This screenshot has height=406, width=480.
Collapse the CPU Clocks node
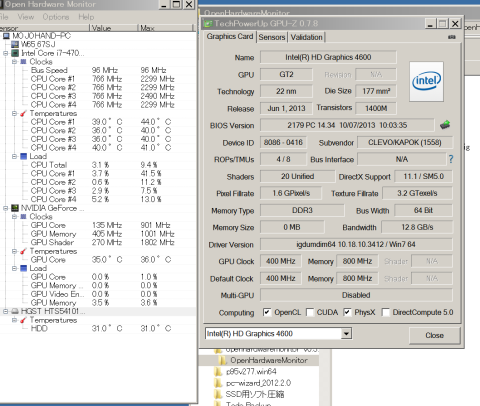(14, 62)
